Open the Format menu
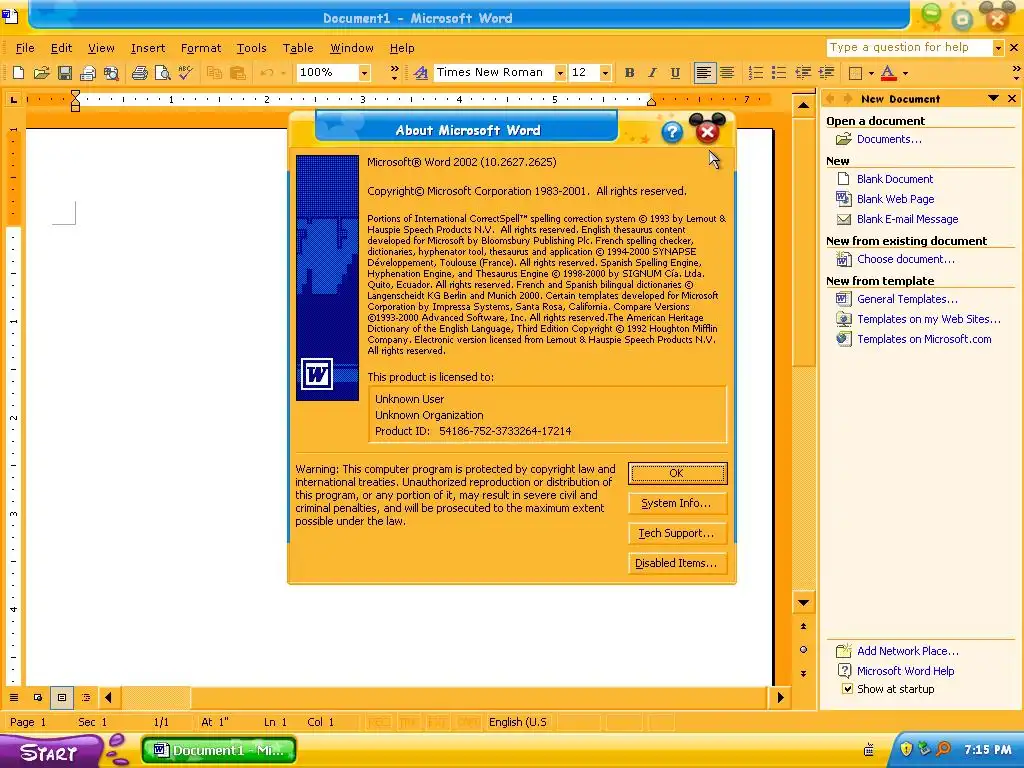Screen dimensions: 1024x768 (x=201, y=48)
